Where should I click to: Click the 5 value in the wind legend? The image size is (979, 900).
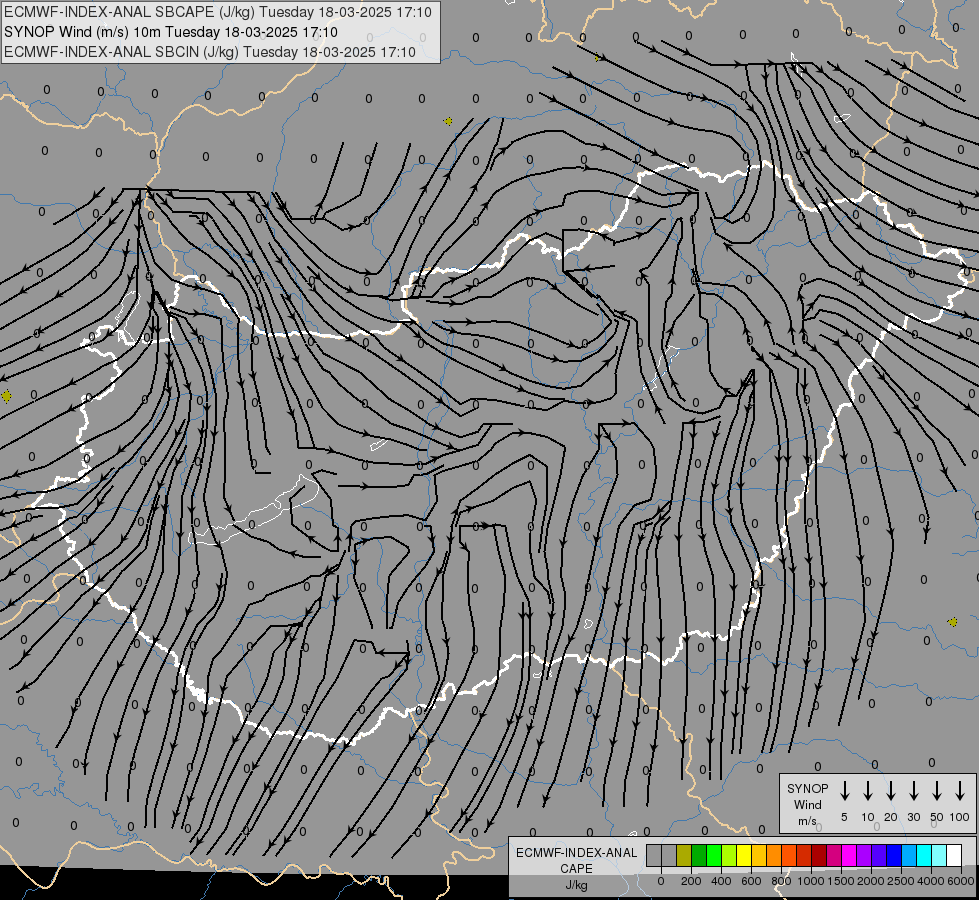pos(844,817)
